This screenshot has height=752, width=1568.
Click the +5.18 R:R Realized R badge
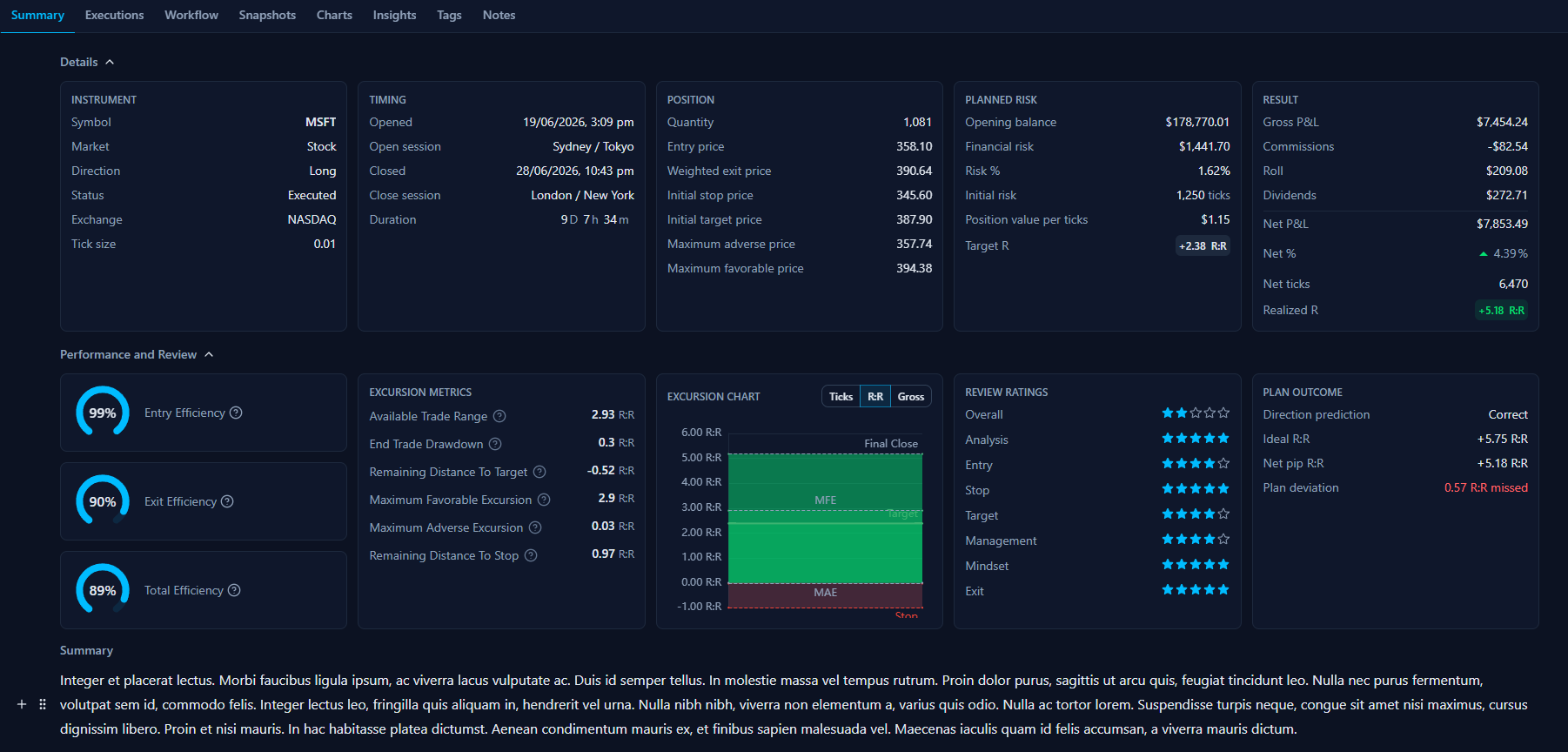pos(1501,311)
